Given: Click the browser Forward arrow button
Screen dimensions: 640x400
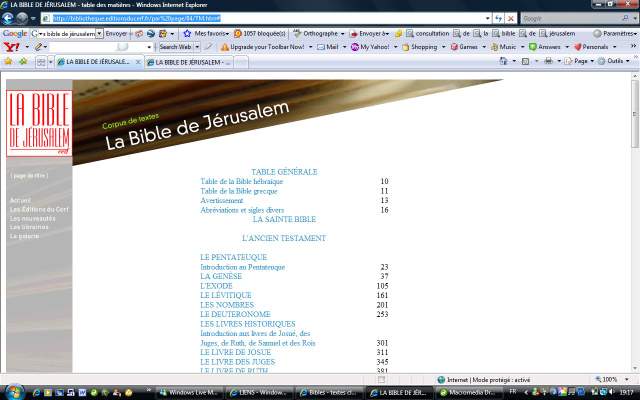Looking at the screenshot, I should click(x=22, y=18).
